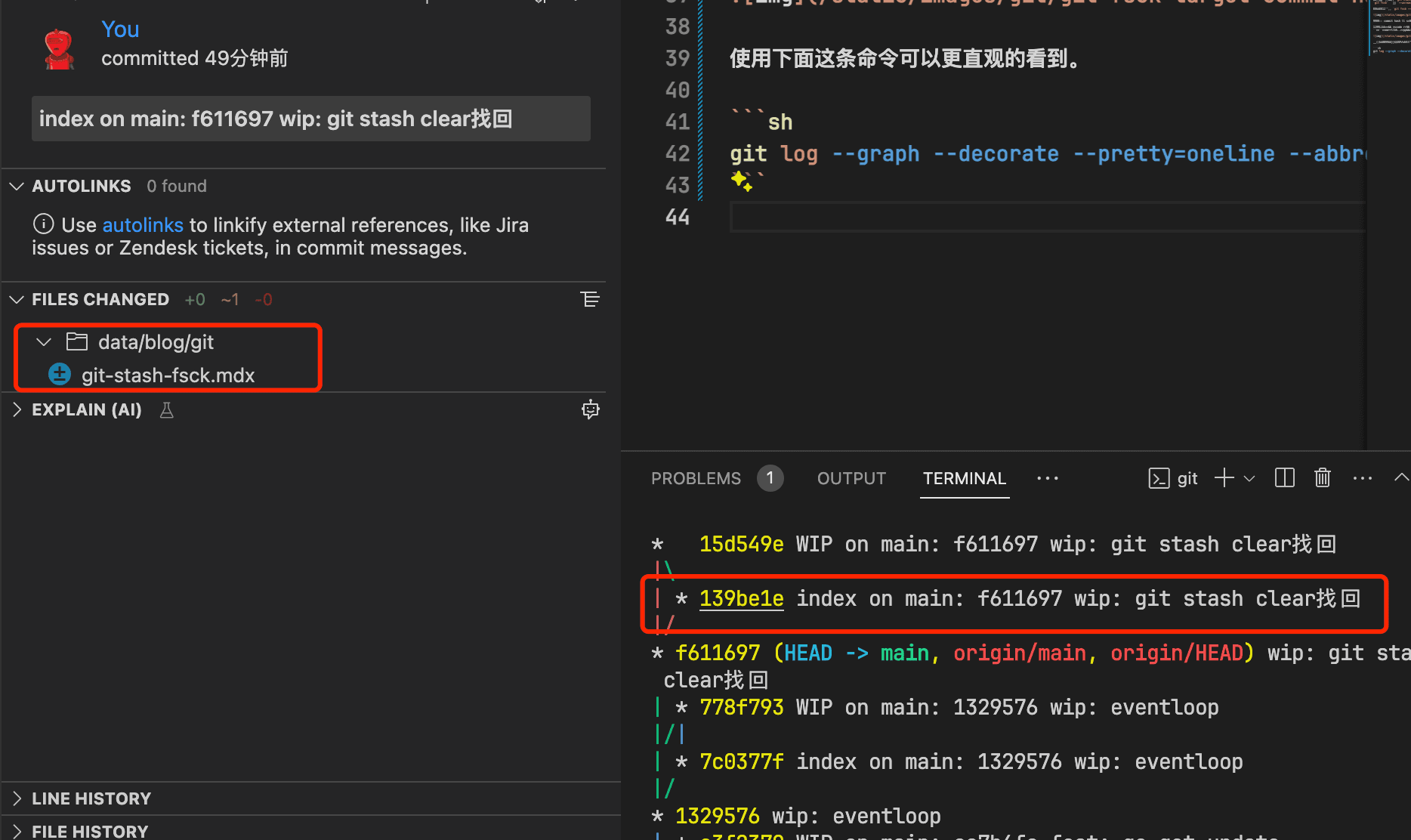Image resolution: width=1411 pixels, height=840 pixels.
Task: Open the git-stash-fsck.mdx changed file
Action: pyautogui.click(x=168, y=375)
